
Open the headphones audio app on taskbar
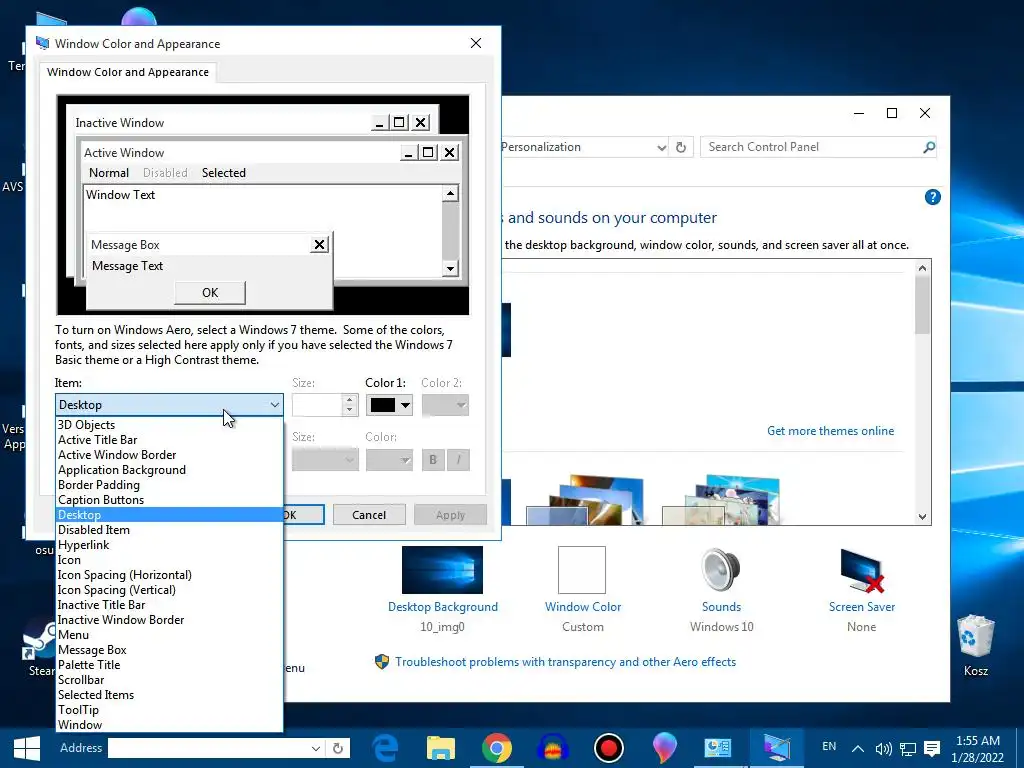(x=553, y=748)
